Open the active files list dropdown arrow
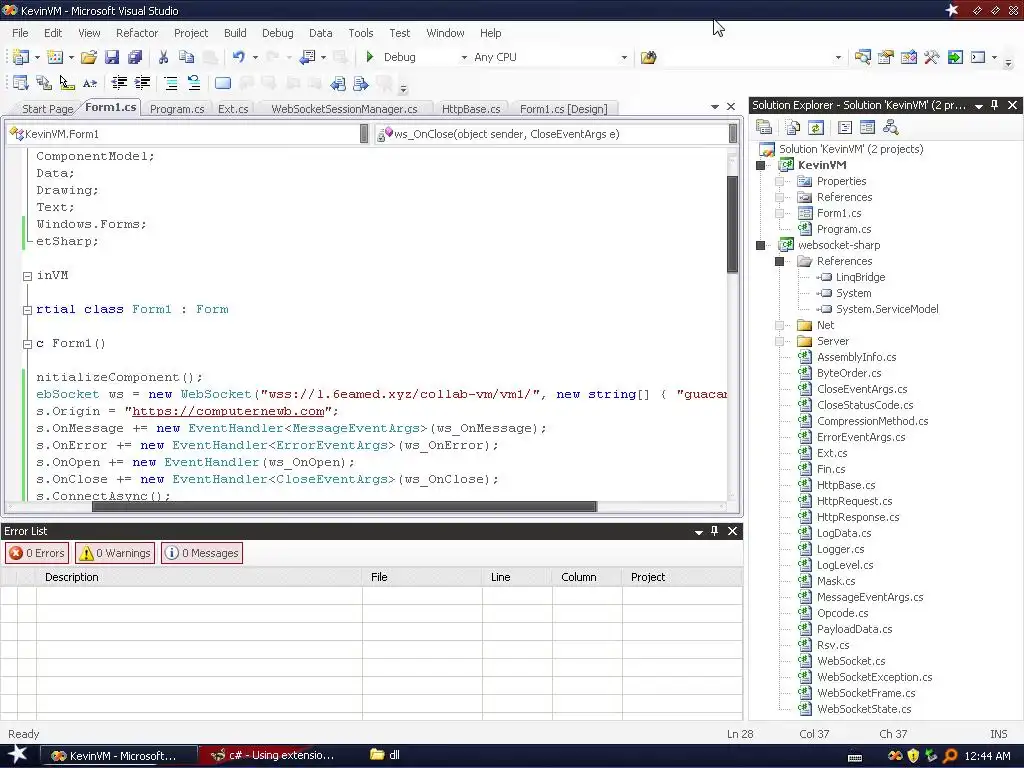 click(x=714, y=106)
